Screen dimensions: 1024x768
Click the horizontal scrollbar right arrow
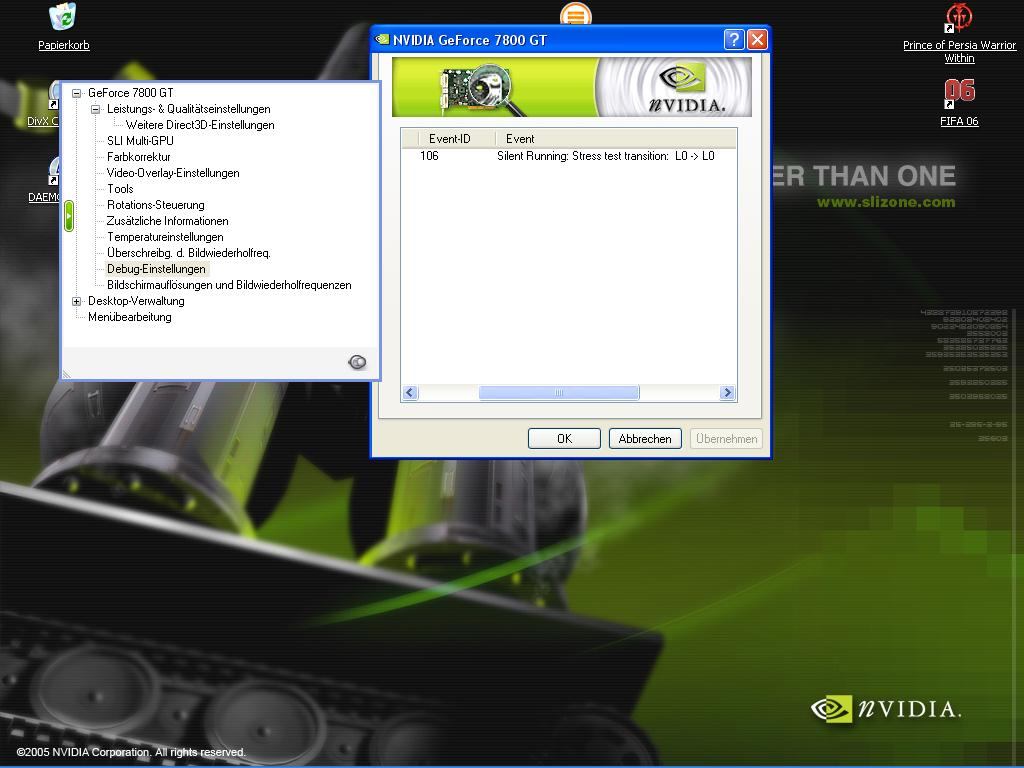(x=727, y=392)
